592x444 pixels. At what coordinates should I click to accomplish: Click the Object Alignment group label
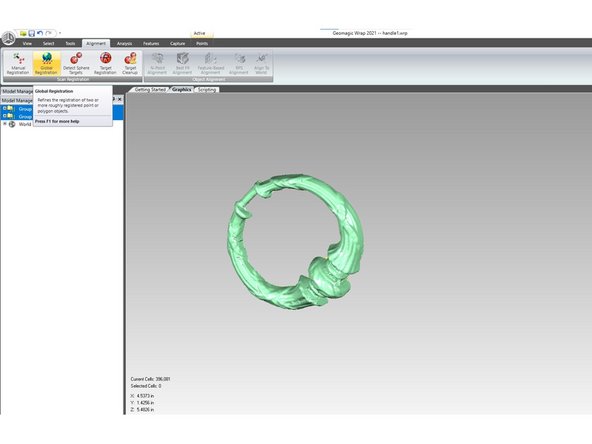click(209, 79)
